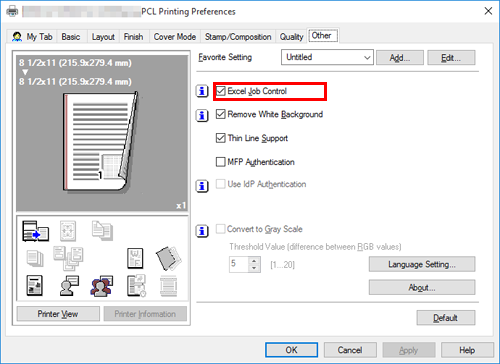
Task: Click the Add... button
Action: point(400,58)
